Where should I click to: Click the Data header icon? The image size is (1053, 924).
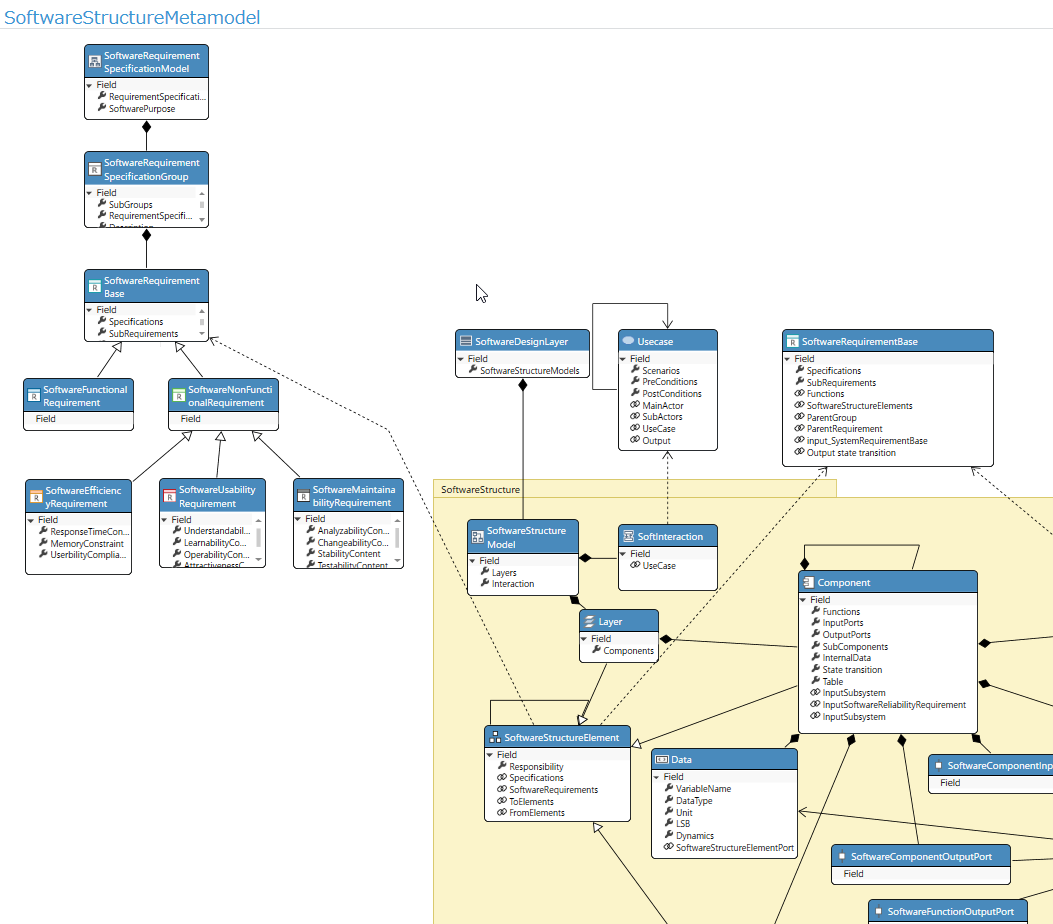(x=662, y=759)
